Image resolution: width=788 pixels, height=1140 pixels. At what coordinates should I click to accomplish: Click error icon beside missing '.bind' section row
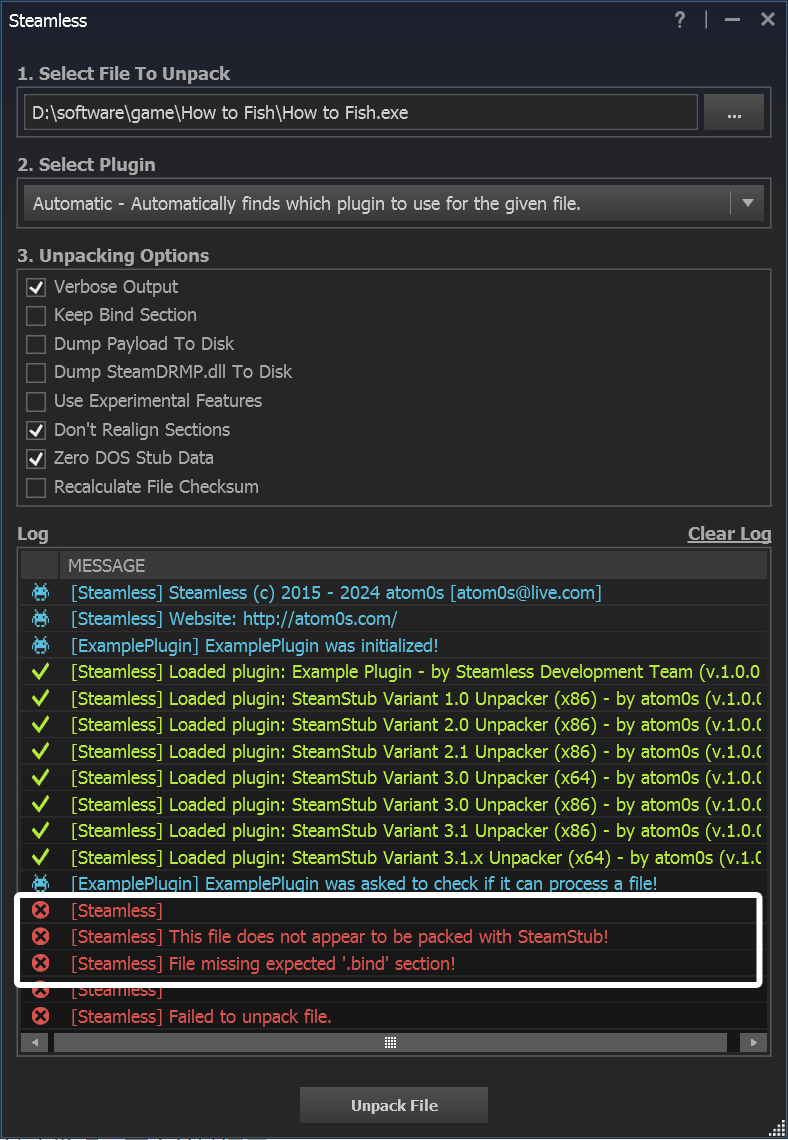point(41,963)
